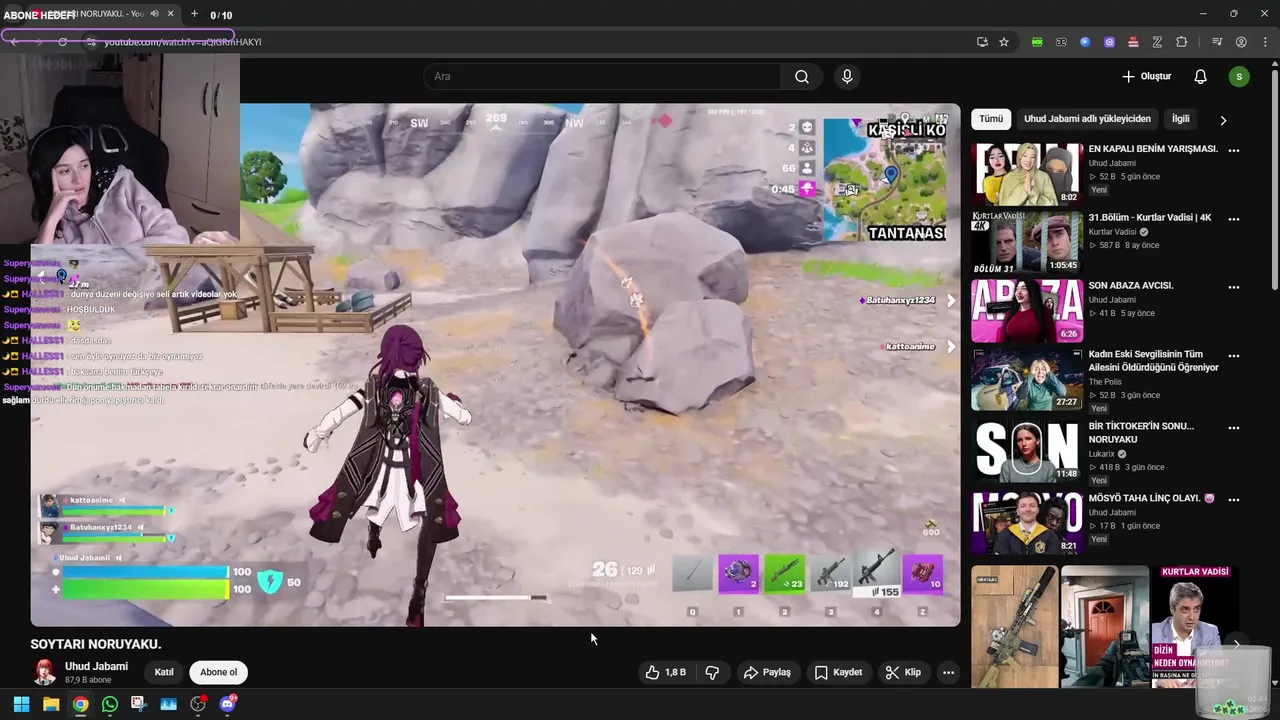Open more actions menu below video
The image size is (1280, 720).
[948, 672]
